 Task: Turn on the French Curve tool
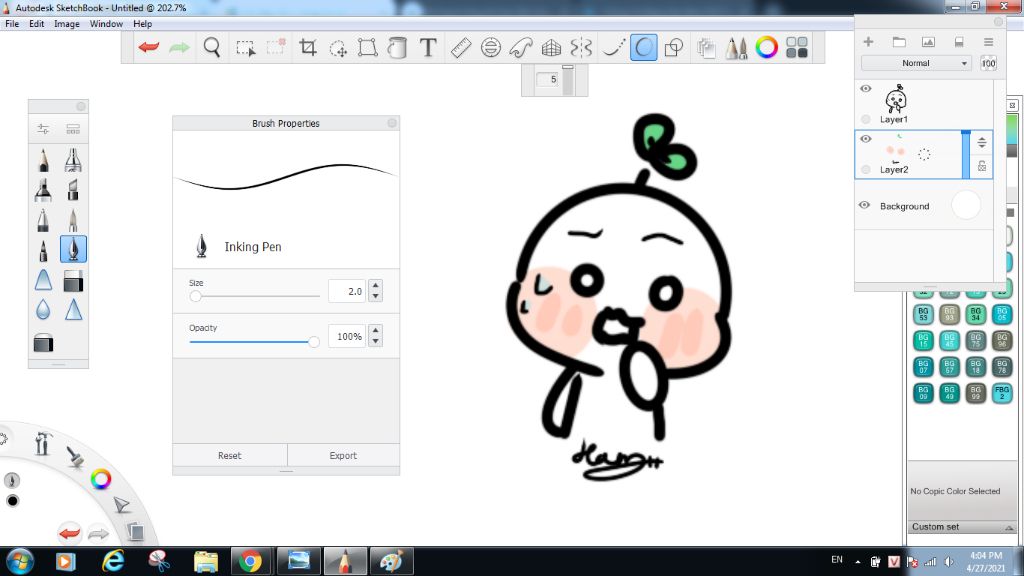[521, 47]
